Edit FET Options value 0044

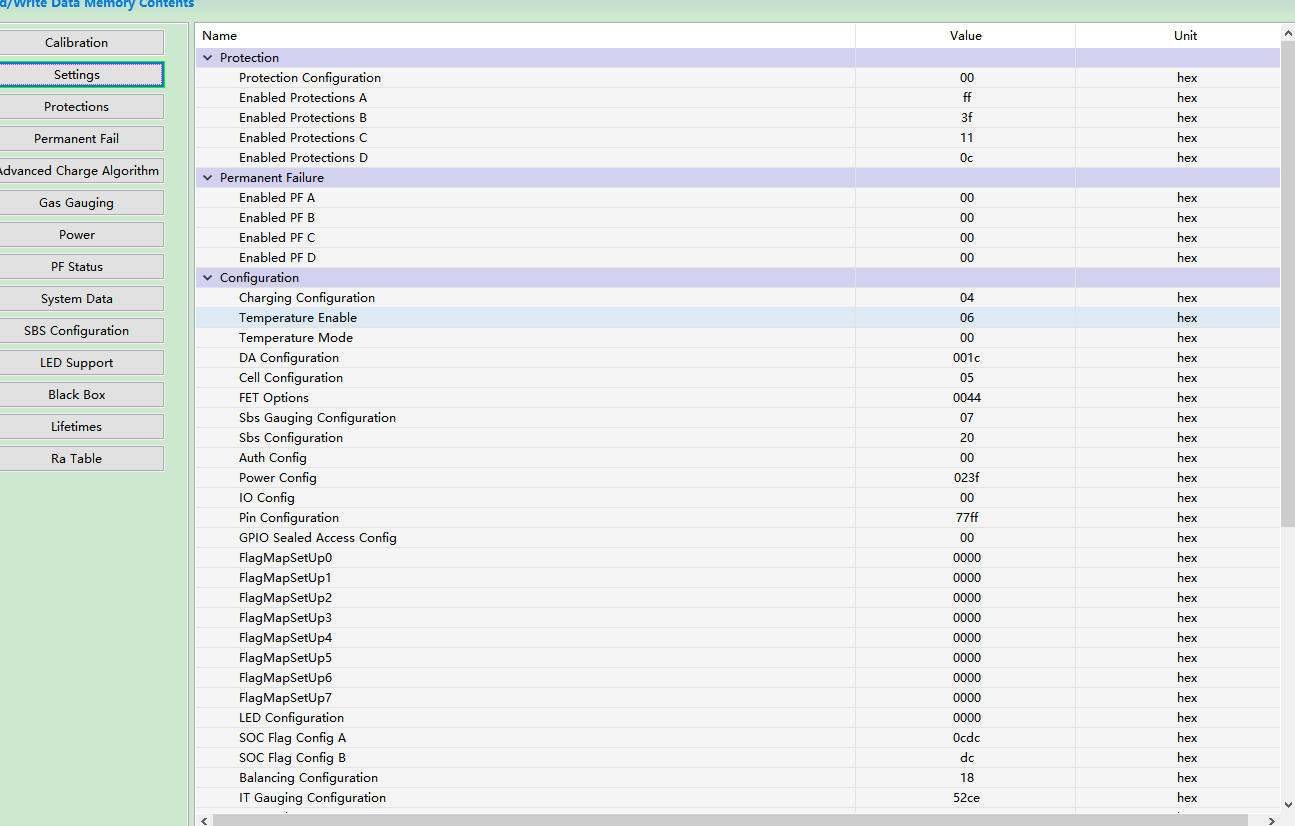coord(966,398)
